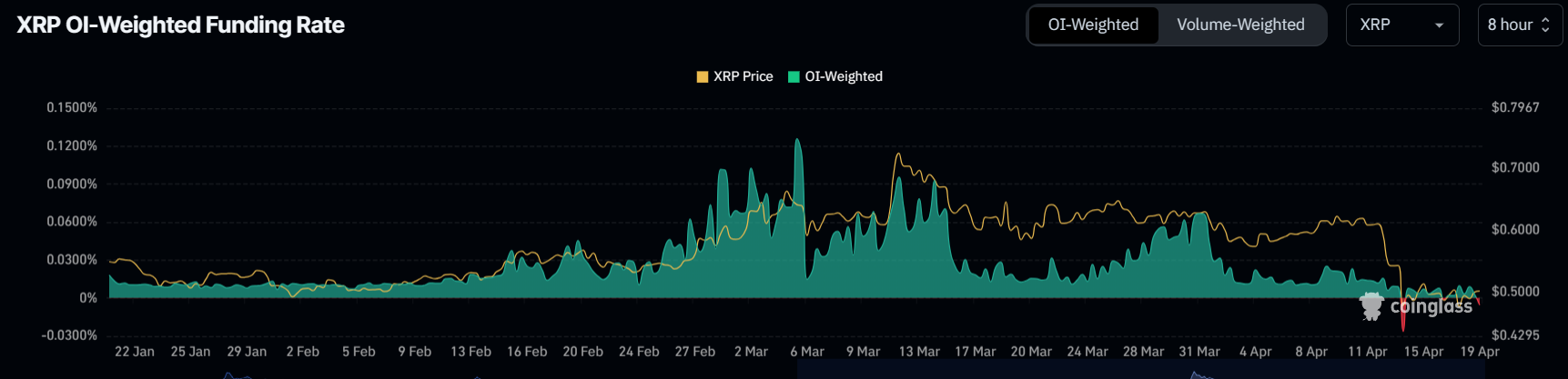Click the 5 Feb date axis label
Image resolution: width=1568 pixels, height=379 pixels.
point(359,351)
